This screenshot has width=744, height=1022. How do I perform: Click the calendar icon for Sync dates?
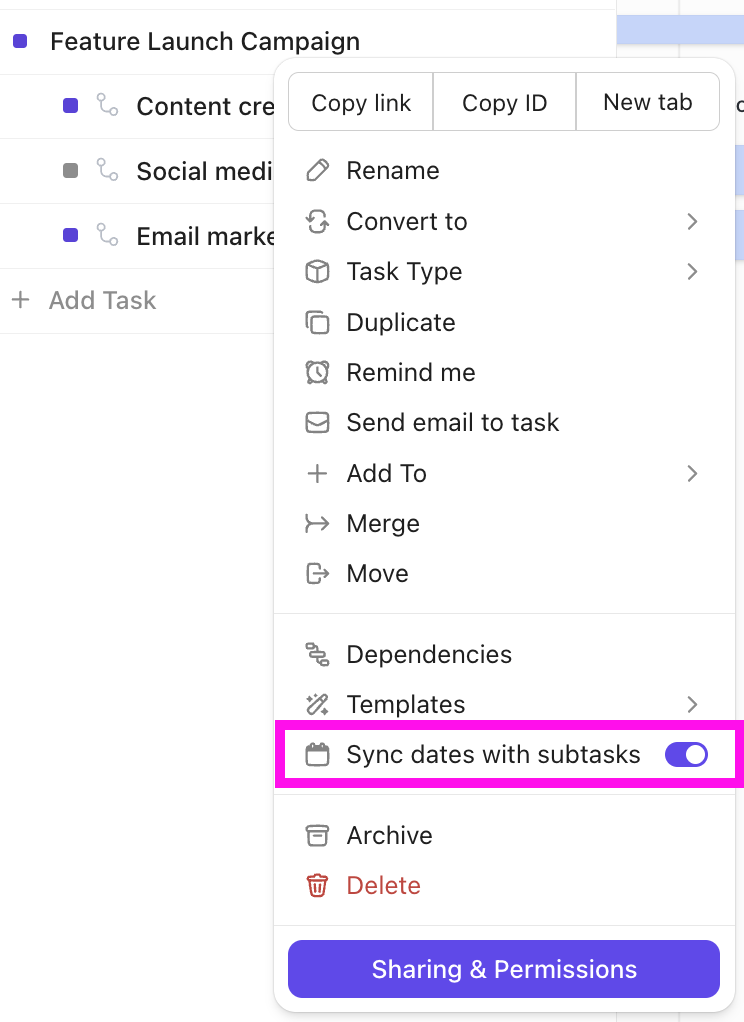click(318, 755)
